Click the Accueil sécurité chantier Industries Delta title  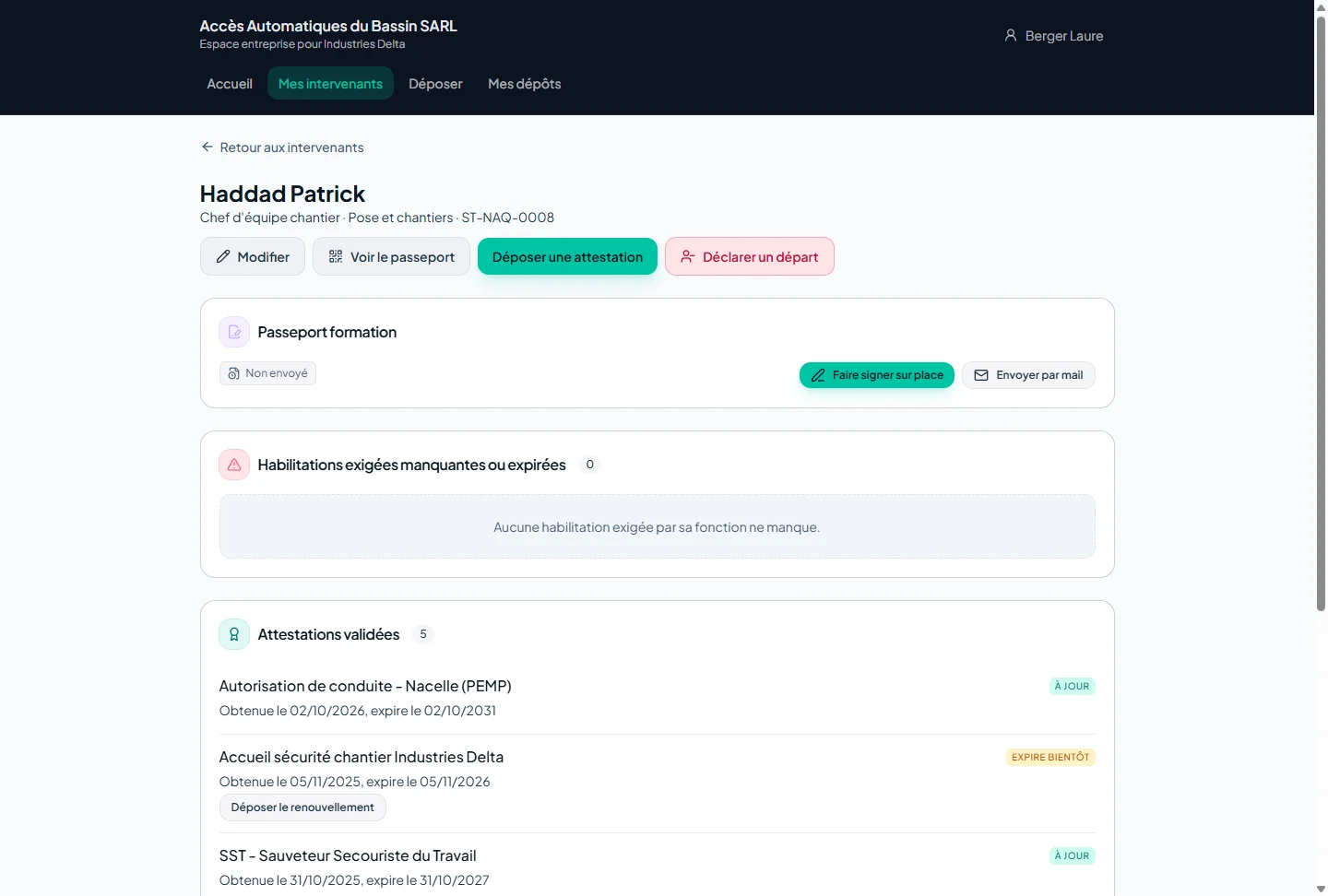362,757
